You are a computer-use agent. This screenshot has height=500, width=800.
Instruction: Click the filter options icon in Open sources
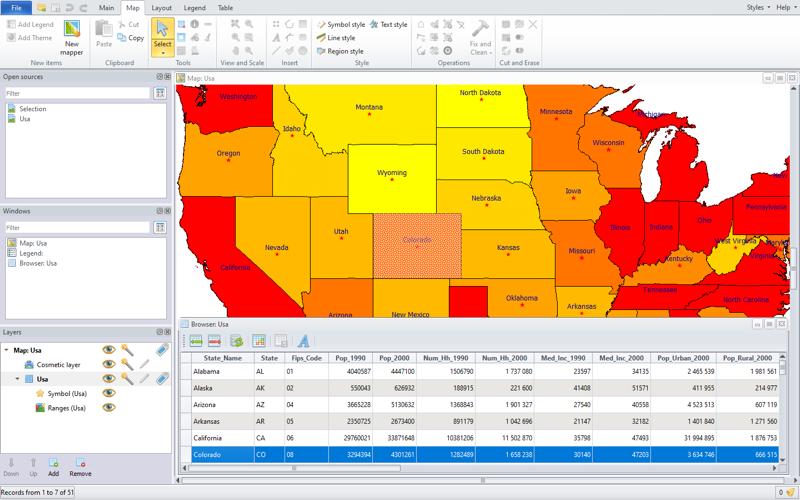point(160,93)
